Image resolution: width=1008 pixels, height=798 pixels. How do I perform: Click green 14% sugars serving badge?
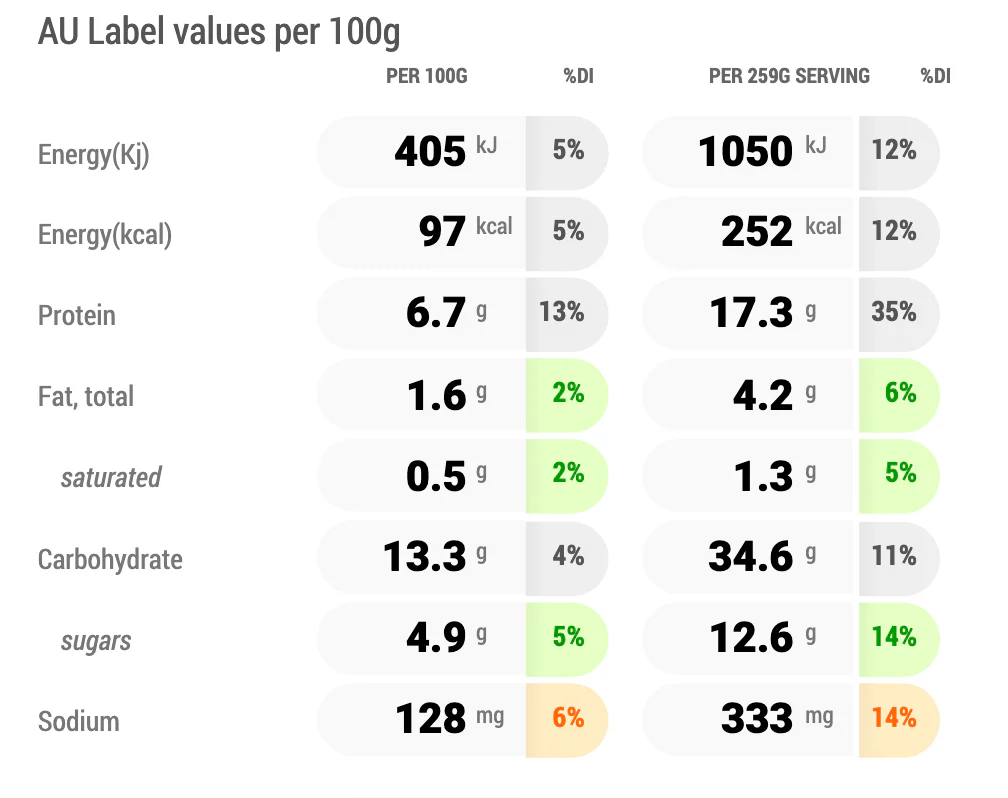(x=899, y=639)
